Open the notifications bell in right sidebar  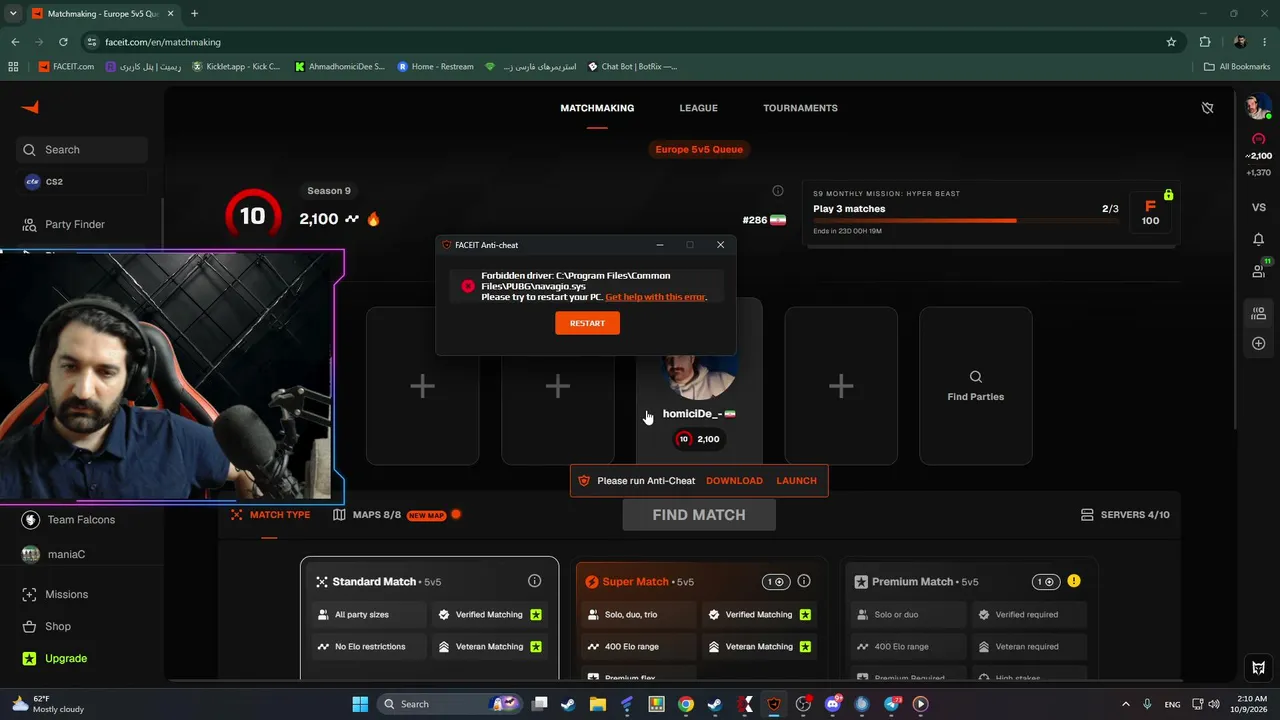pyautogui.click(x=1259, y=239)
